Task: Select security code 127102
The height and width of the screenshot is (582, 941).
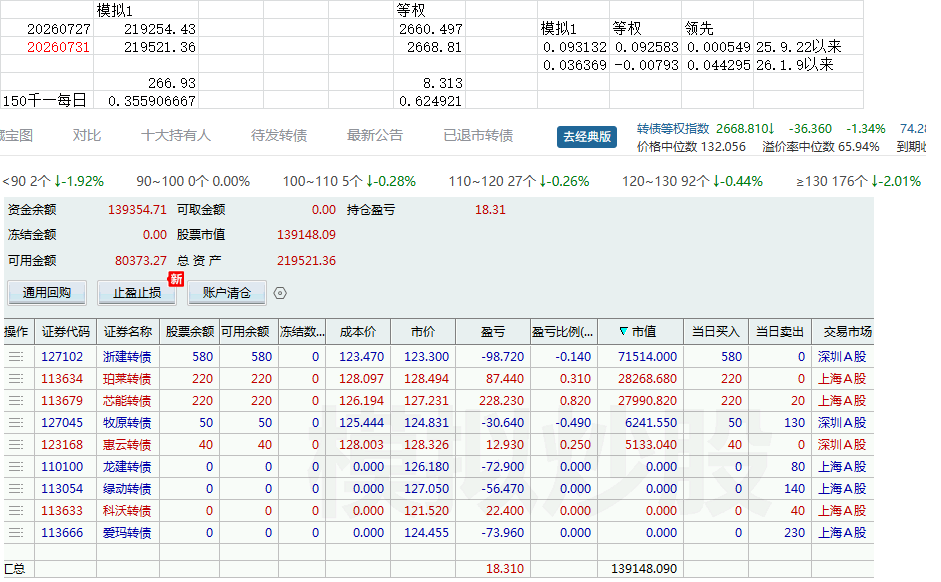Action: 62,357
